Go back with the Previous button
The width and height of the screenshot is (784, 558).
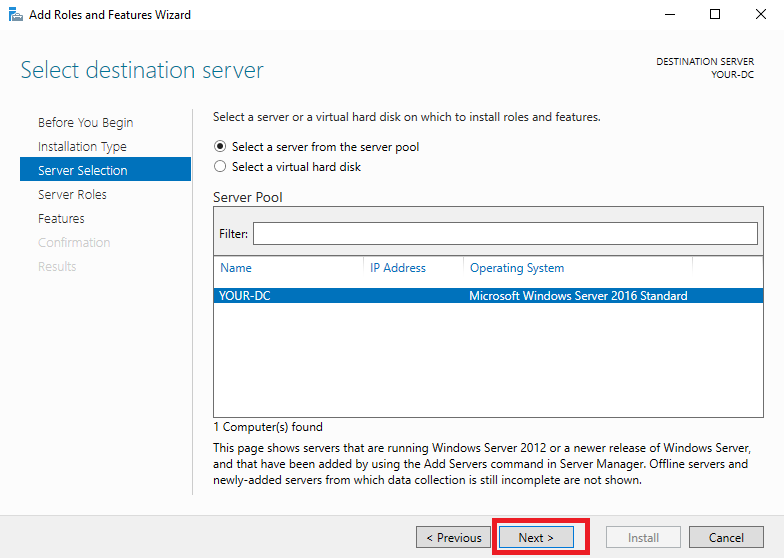point(453,538)
